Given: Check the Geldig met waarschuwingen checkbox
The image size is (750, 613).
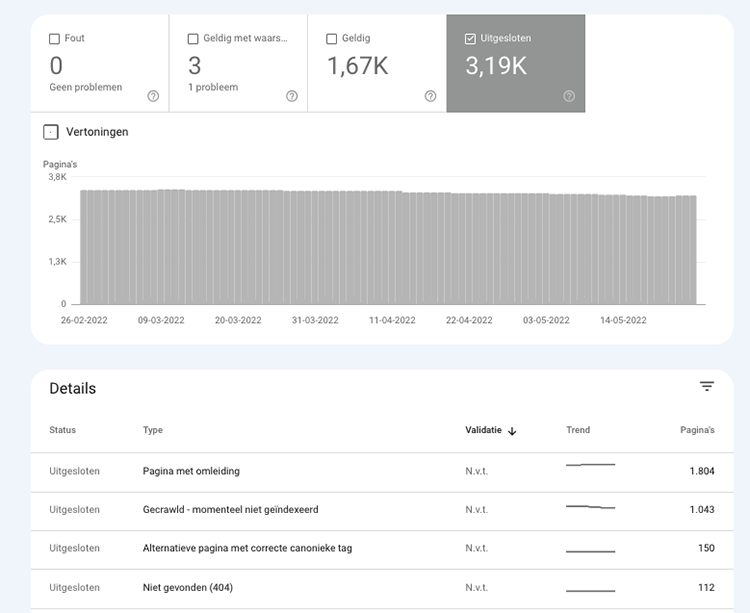Looking at the screenshot, I should [x=193, y=39].
